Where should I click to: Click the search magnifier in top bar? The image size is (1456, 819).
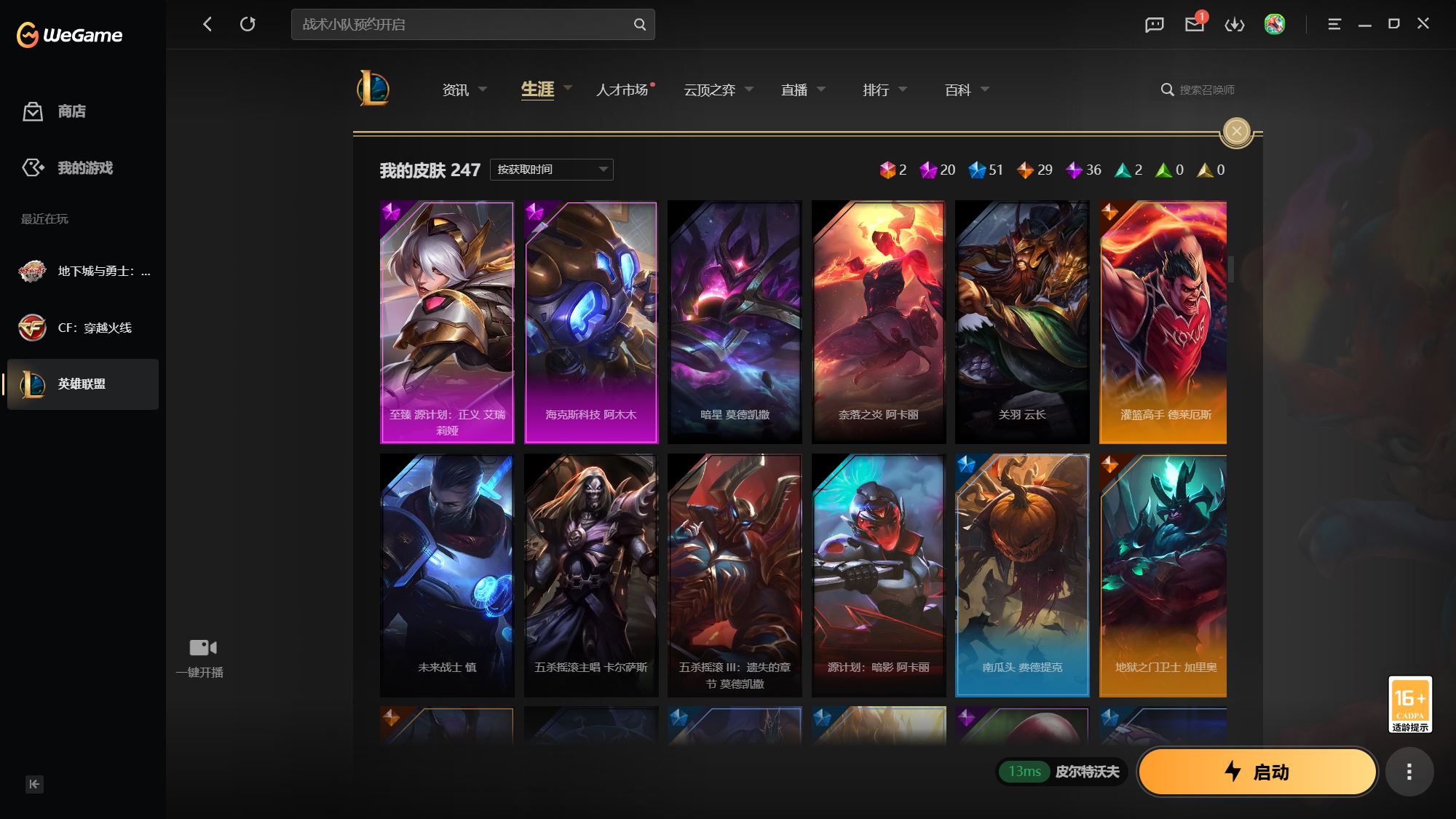point(640,25)
